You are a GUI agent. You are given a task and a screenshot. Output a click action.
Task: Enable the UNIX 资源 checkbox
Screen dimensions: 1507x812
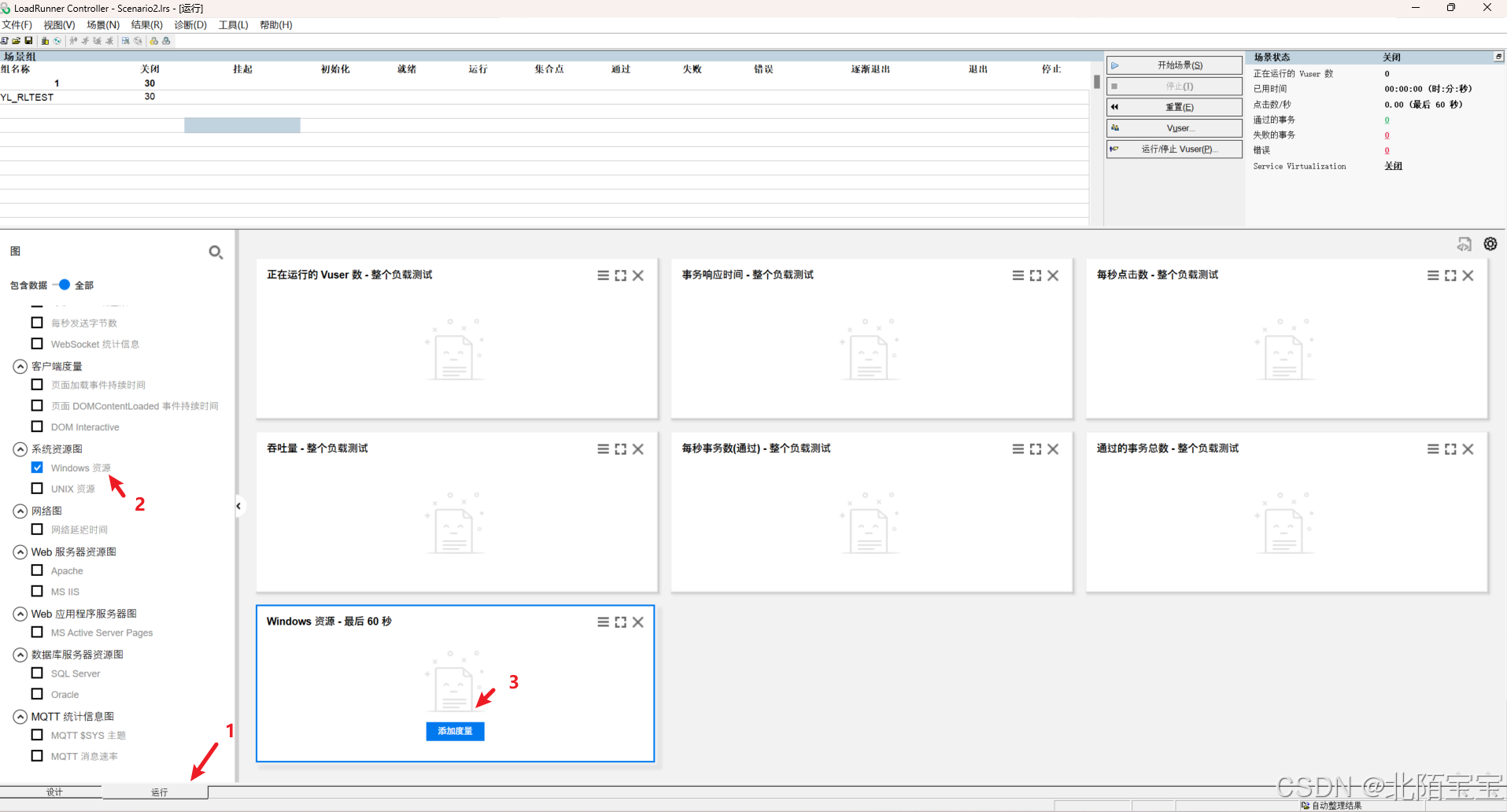click(37, 488)
